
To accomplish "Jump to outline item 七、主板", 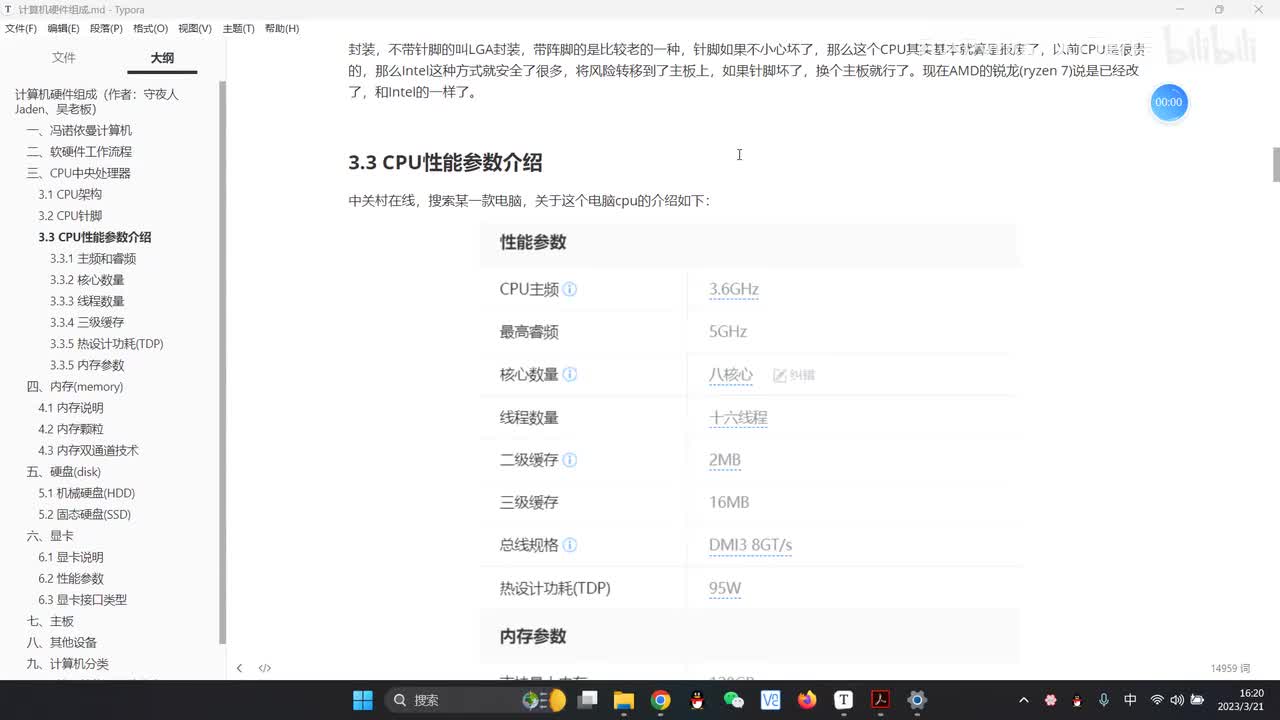I will 50,621.
